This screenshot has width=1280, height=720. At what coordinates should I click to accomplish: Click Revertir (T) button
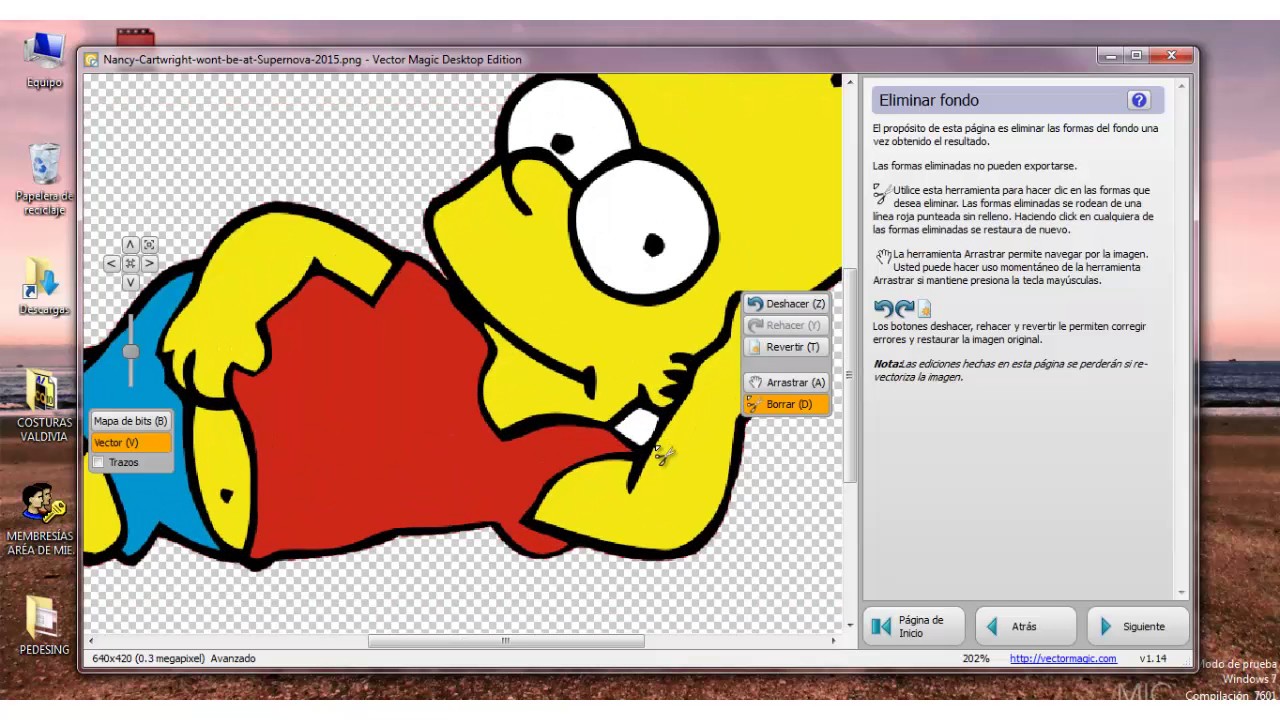786,347
